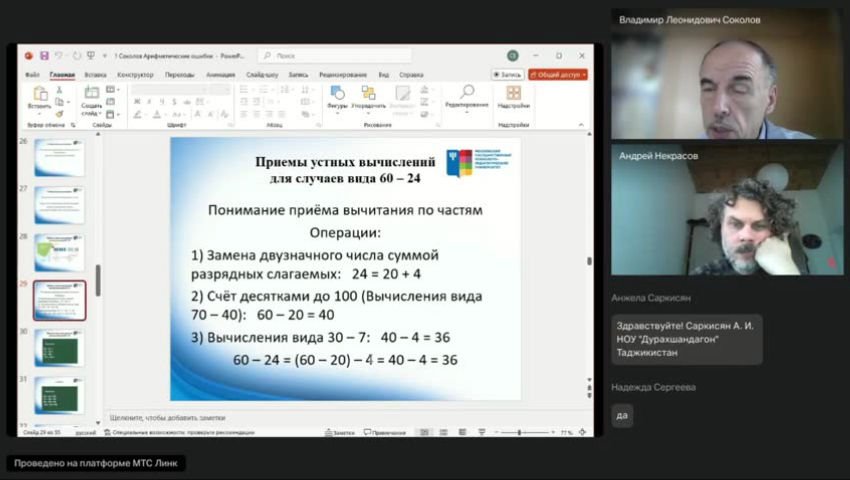Open the Переходы ribbon tab
Viewport: 850px width, 480px height.
179,75
